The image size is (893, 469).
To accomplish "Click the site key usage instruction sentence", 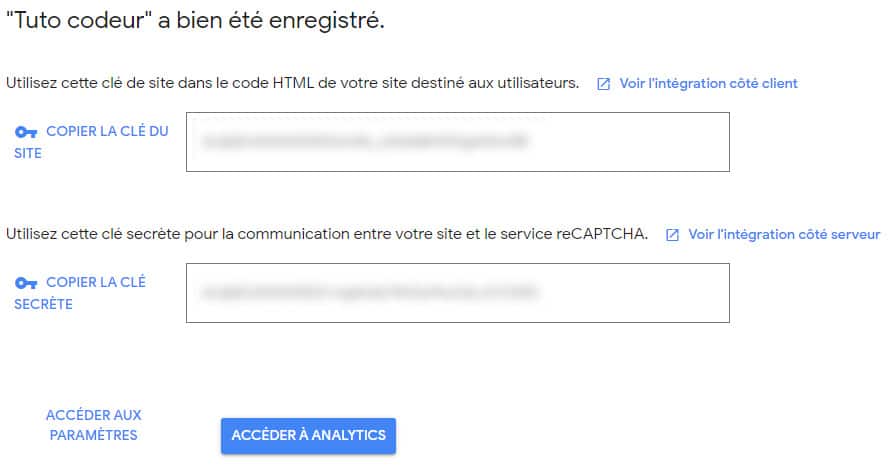I will pyautogui.click(x=292, y=84).
